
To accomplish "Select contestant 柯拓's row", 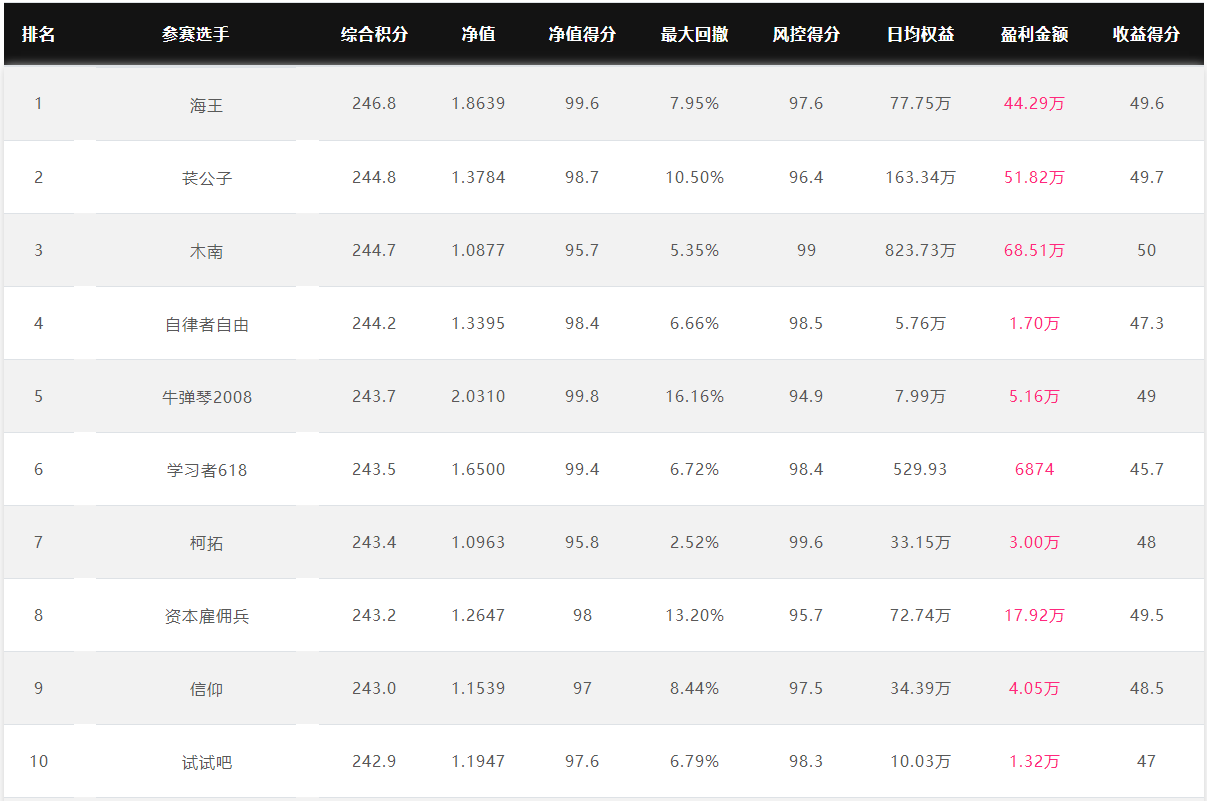I will click(x=604, y=542).
